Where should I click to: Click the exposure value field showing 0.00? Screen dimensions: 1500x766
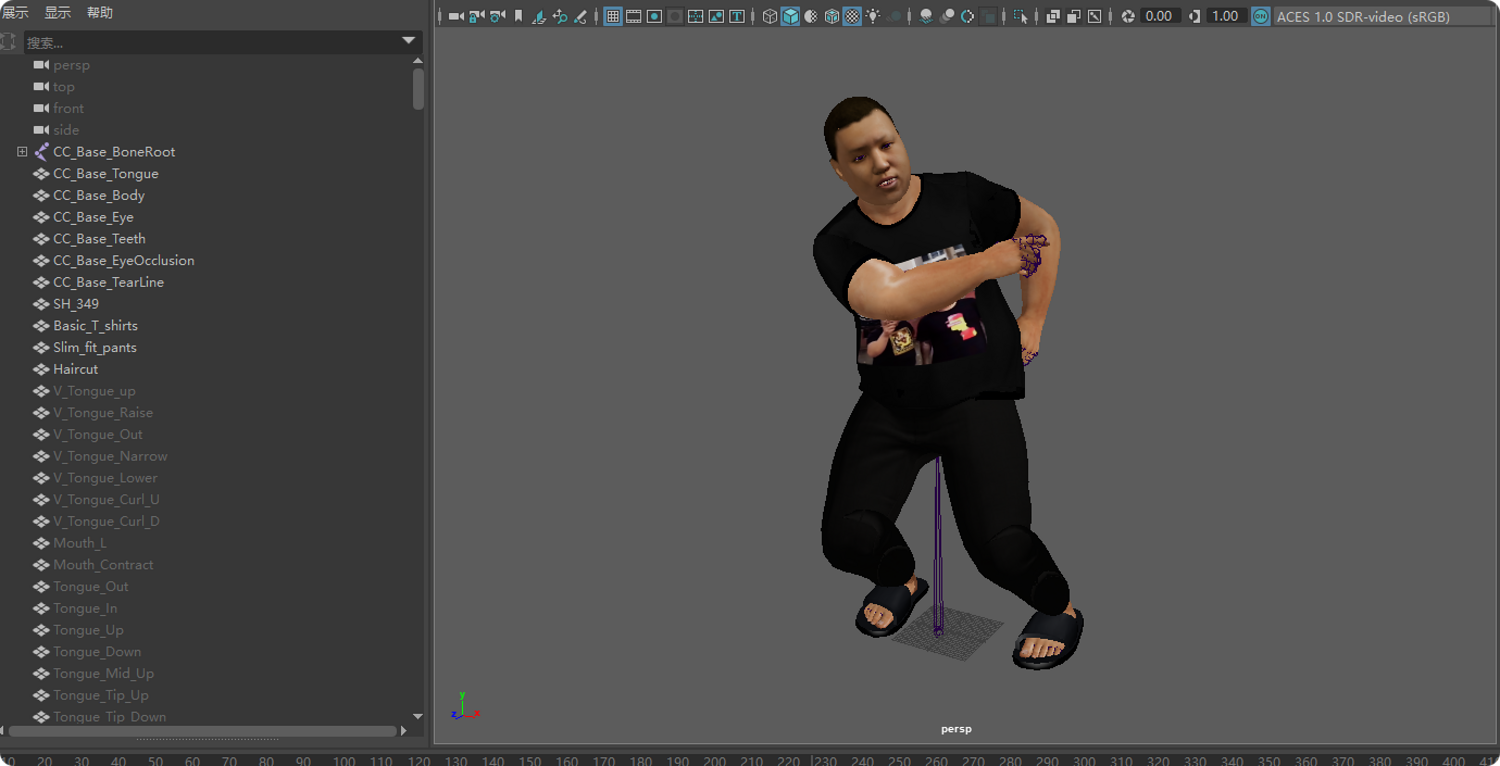tap(1160, 16)
